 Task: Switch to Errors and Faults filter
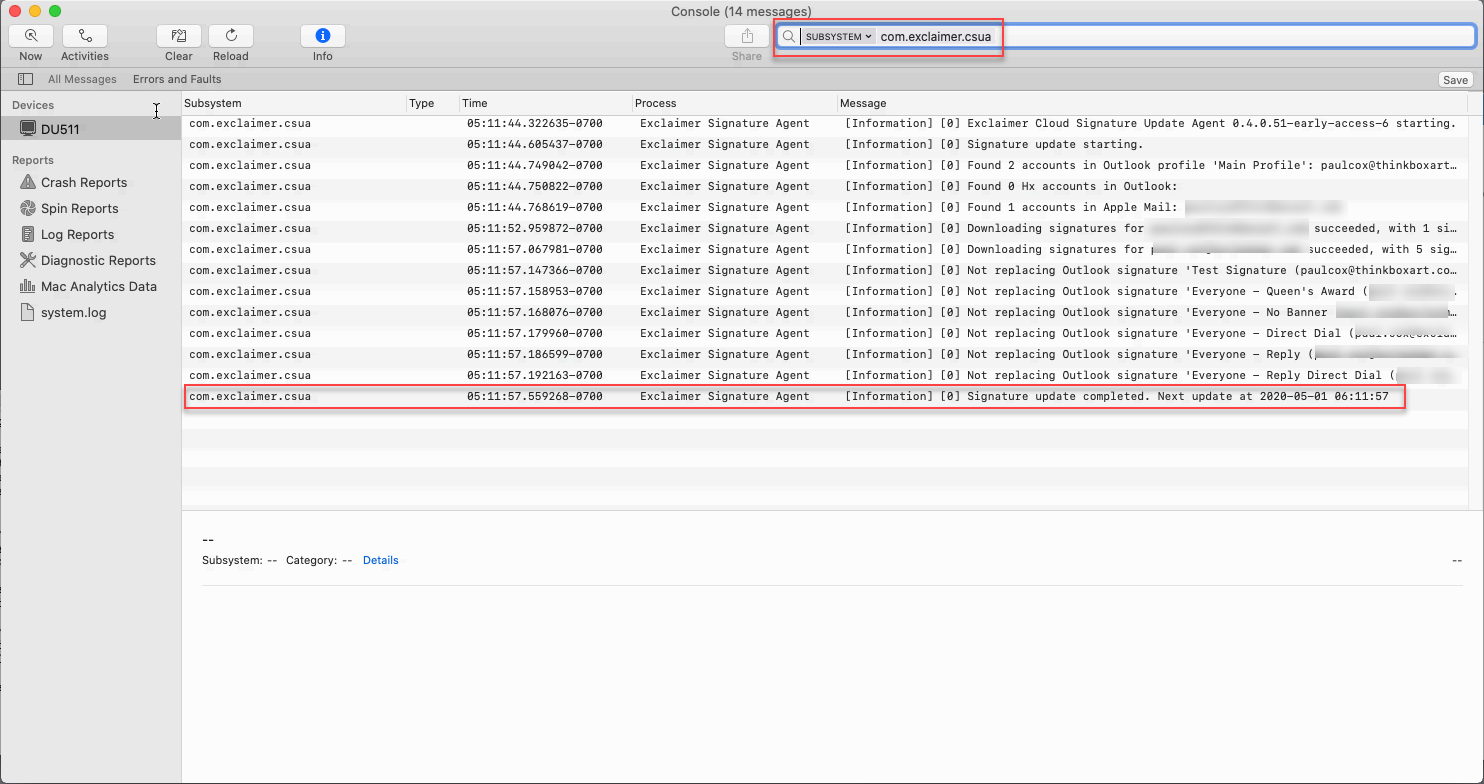[177, 79]
